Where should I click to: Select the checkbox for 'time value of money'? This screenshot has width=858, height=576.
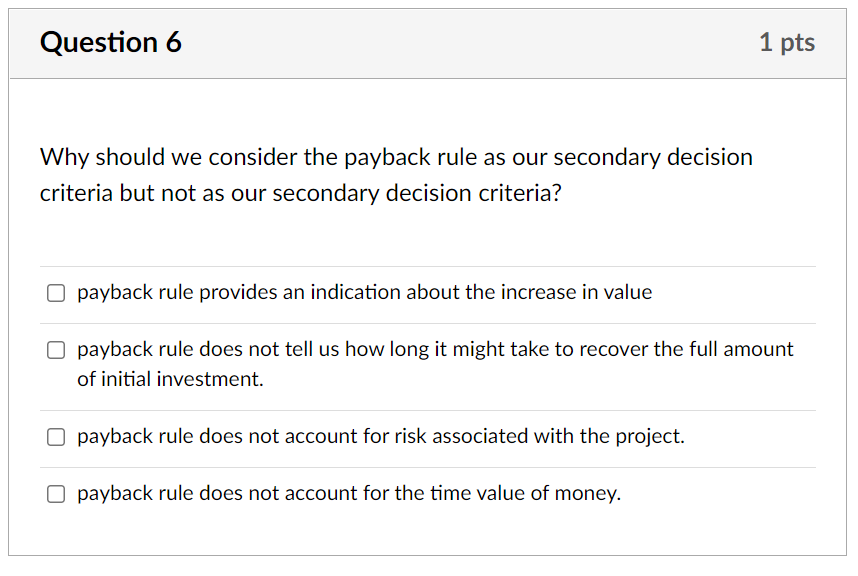click(x=56, y=493)
